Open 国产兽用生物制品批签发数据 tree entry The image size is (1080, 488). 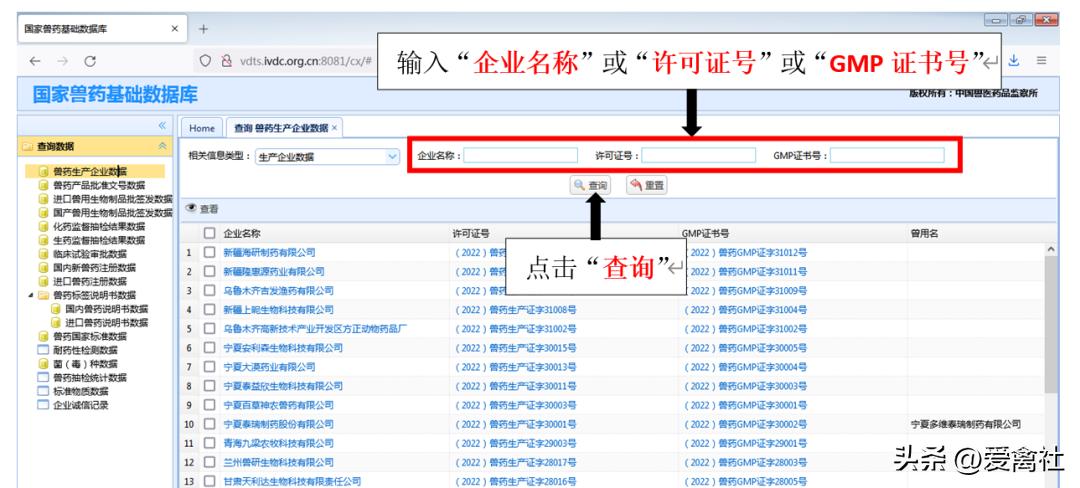[x=113, y=213]
